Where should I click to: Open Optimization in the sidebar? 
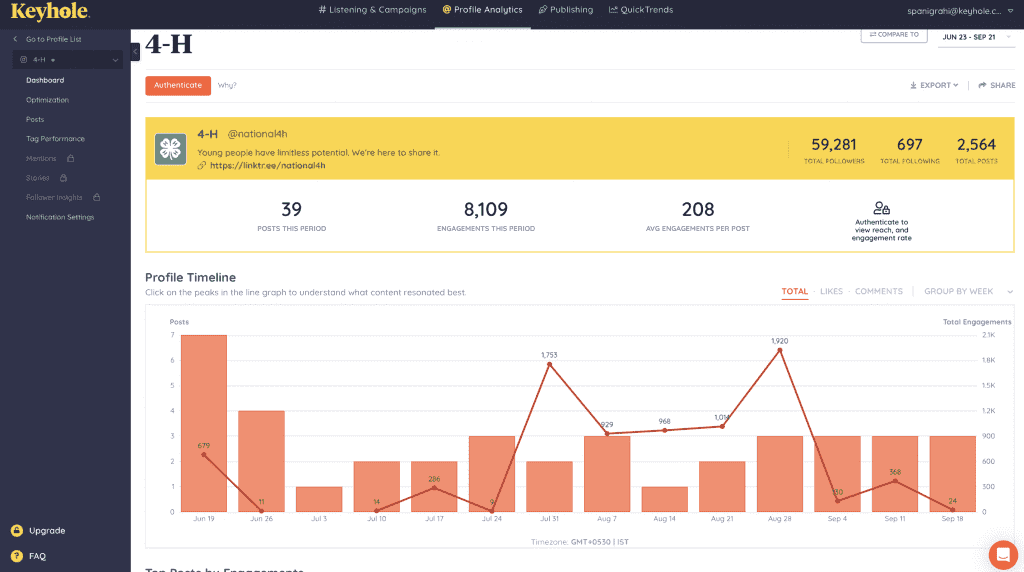(x=47, y=100)
